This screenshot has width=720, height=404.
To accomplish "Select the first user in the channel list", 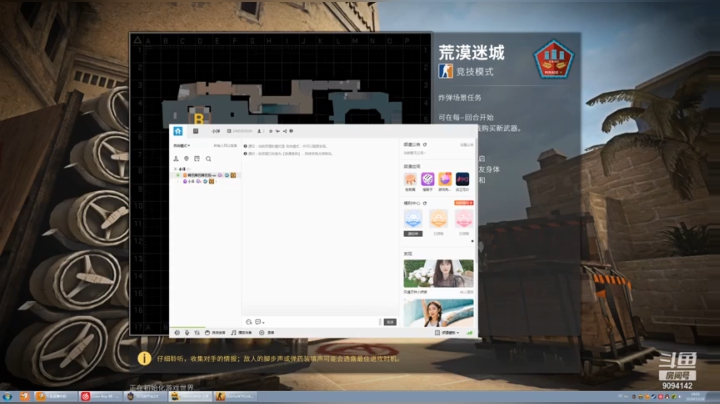I will coord(207,175).
